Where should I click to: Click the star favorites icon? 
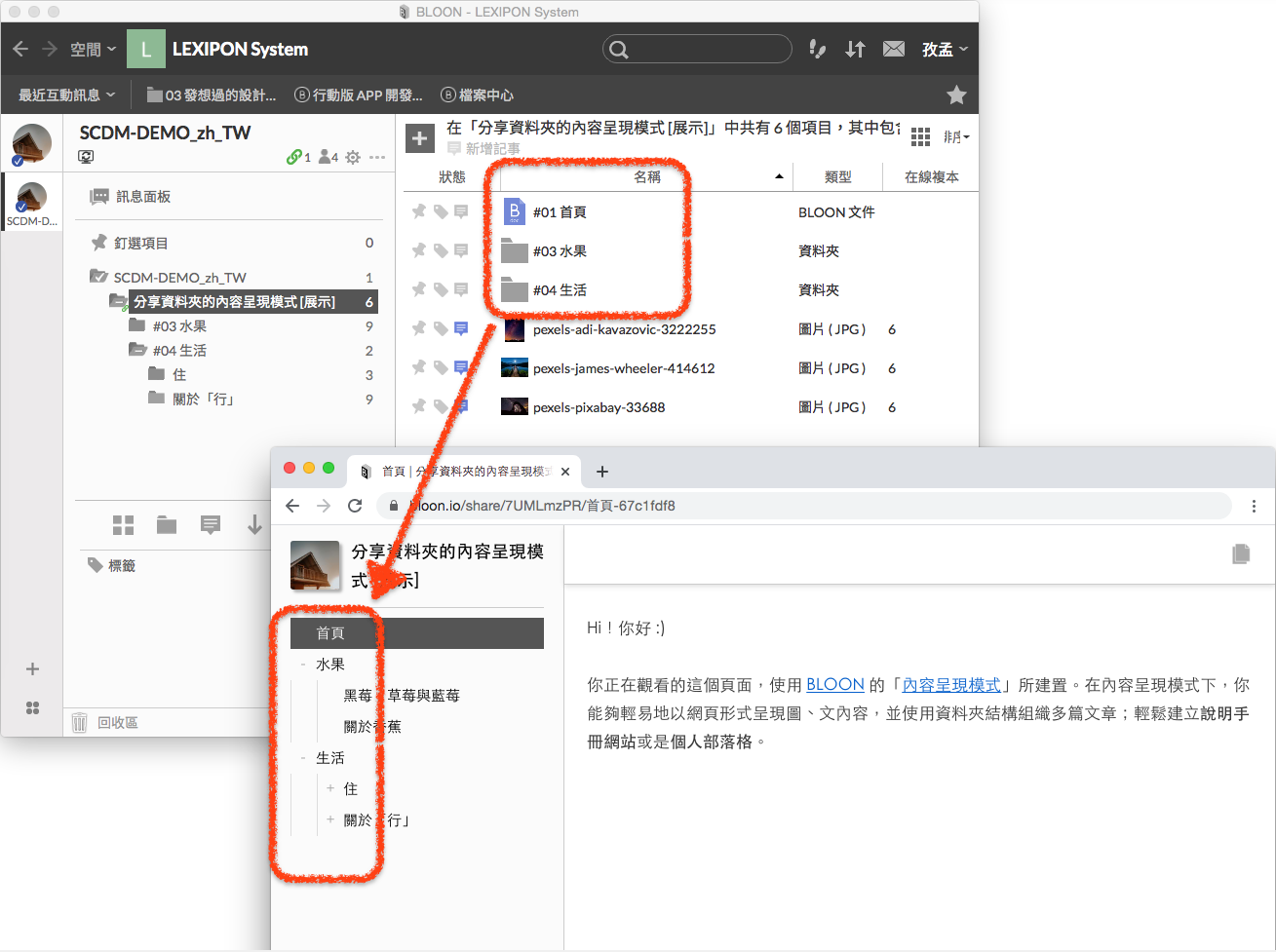click(x=956, y=95)
